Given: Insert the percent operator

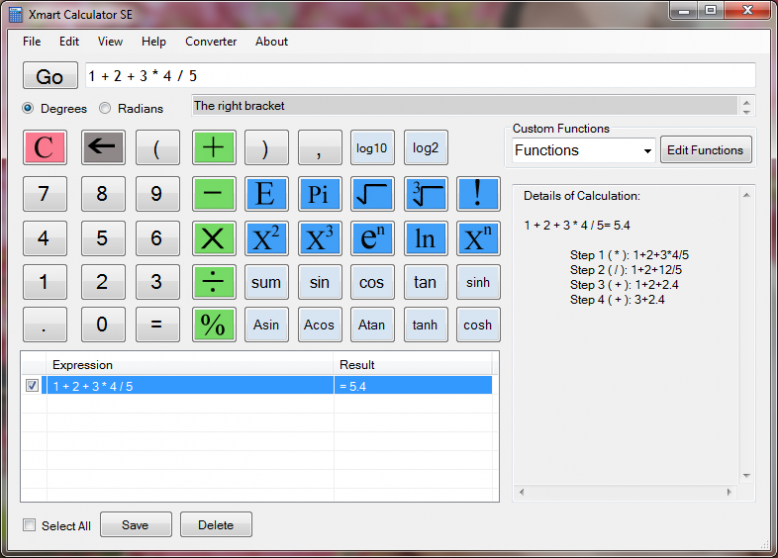Looking at the screenshot, I should point(214,325).
